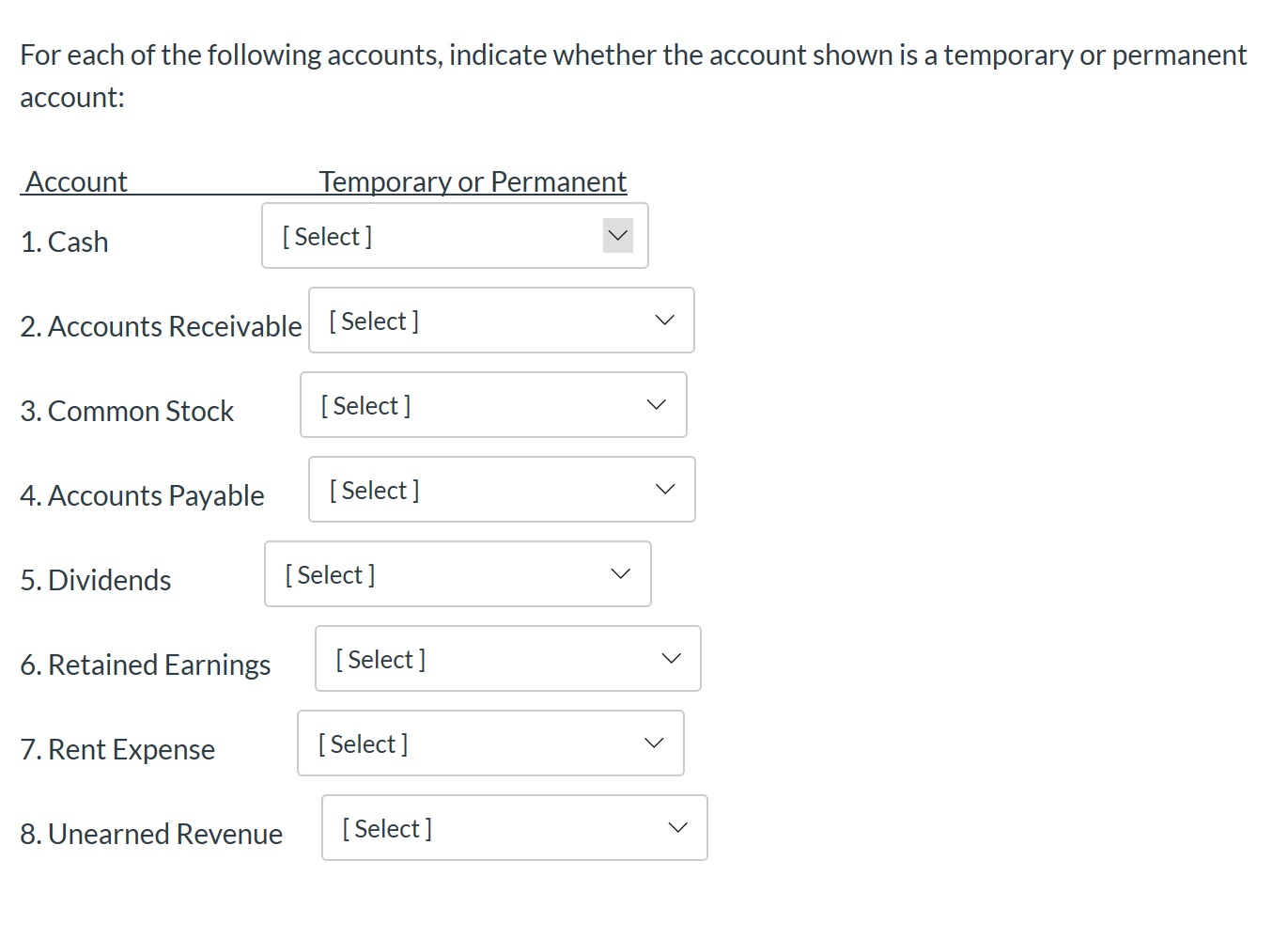The width and height of the screenshot is (1288, 939).
Task: Click the chevron arrow in Cash dropdown
Action: pos(618,236)
